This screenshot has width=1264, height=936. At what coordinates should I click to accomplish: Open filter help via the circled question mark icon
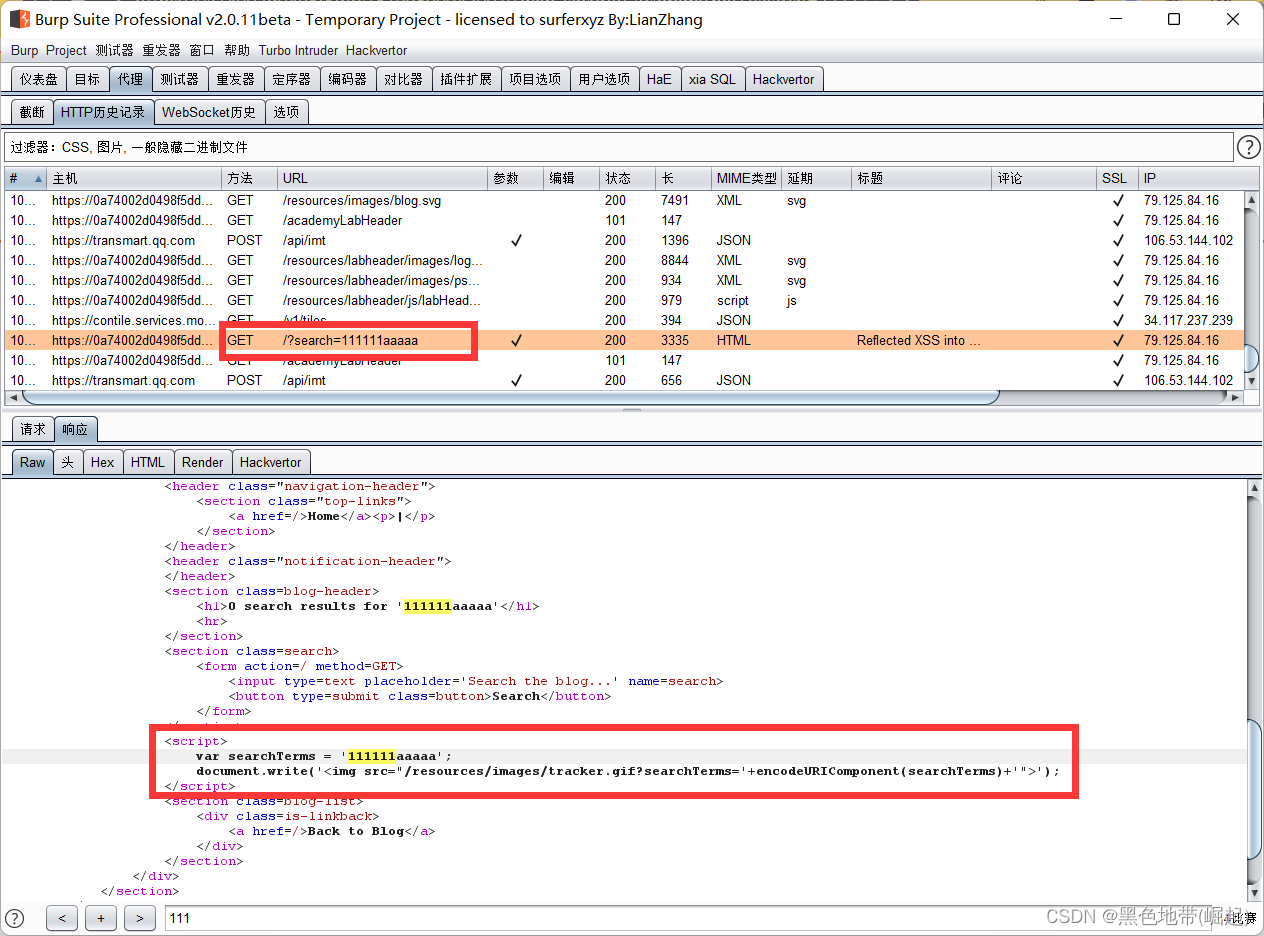pos(1248,146)
